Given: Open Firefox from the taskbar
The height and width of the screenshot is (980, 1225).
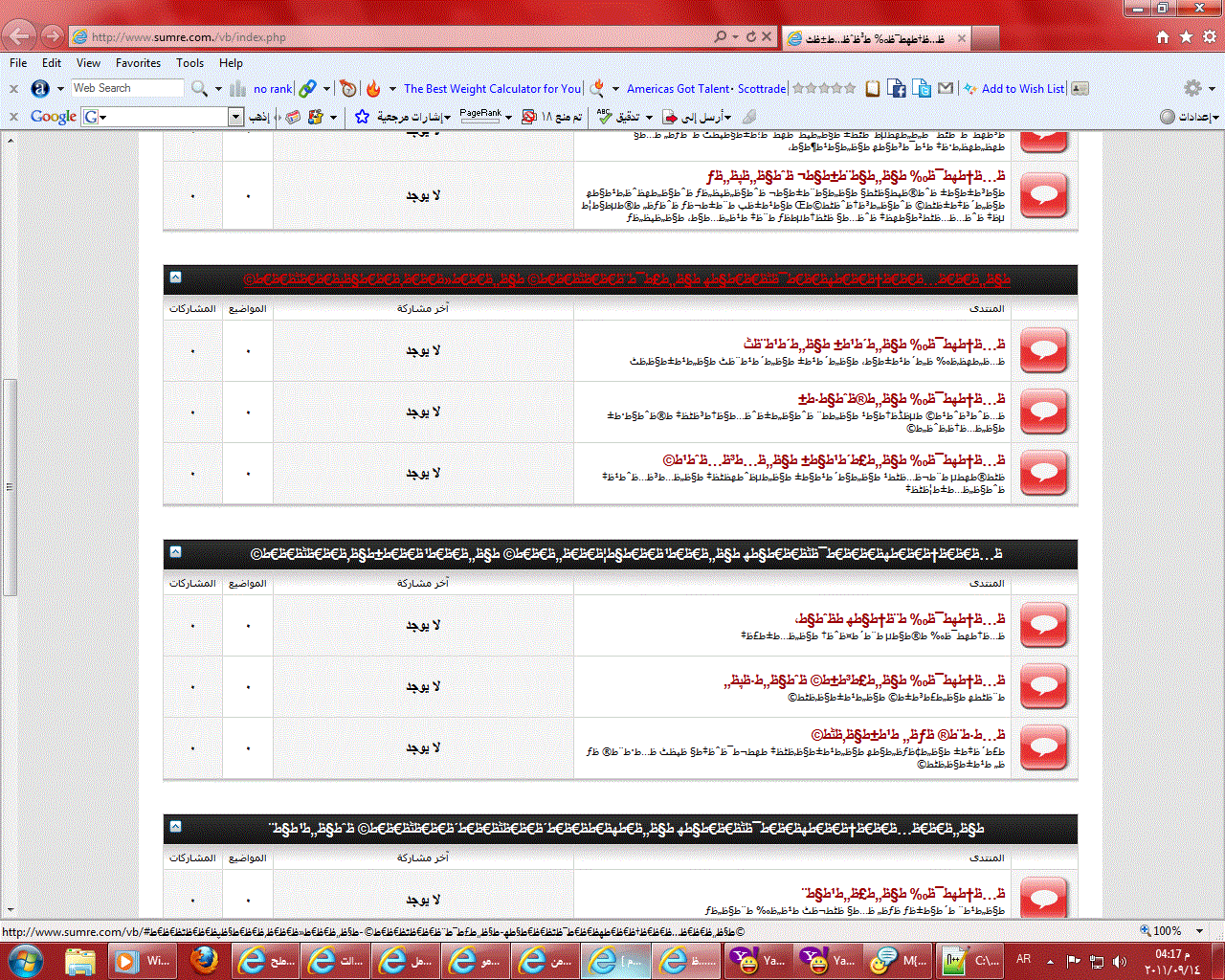Looking at the screenshot, I should tap(204, 960).
